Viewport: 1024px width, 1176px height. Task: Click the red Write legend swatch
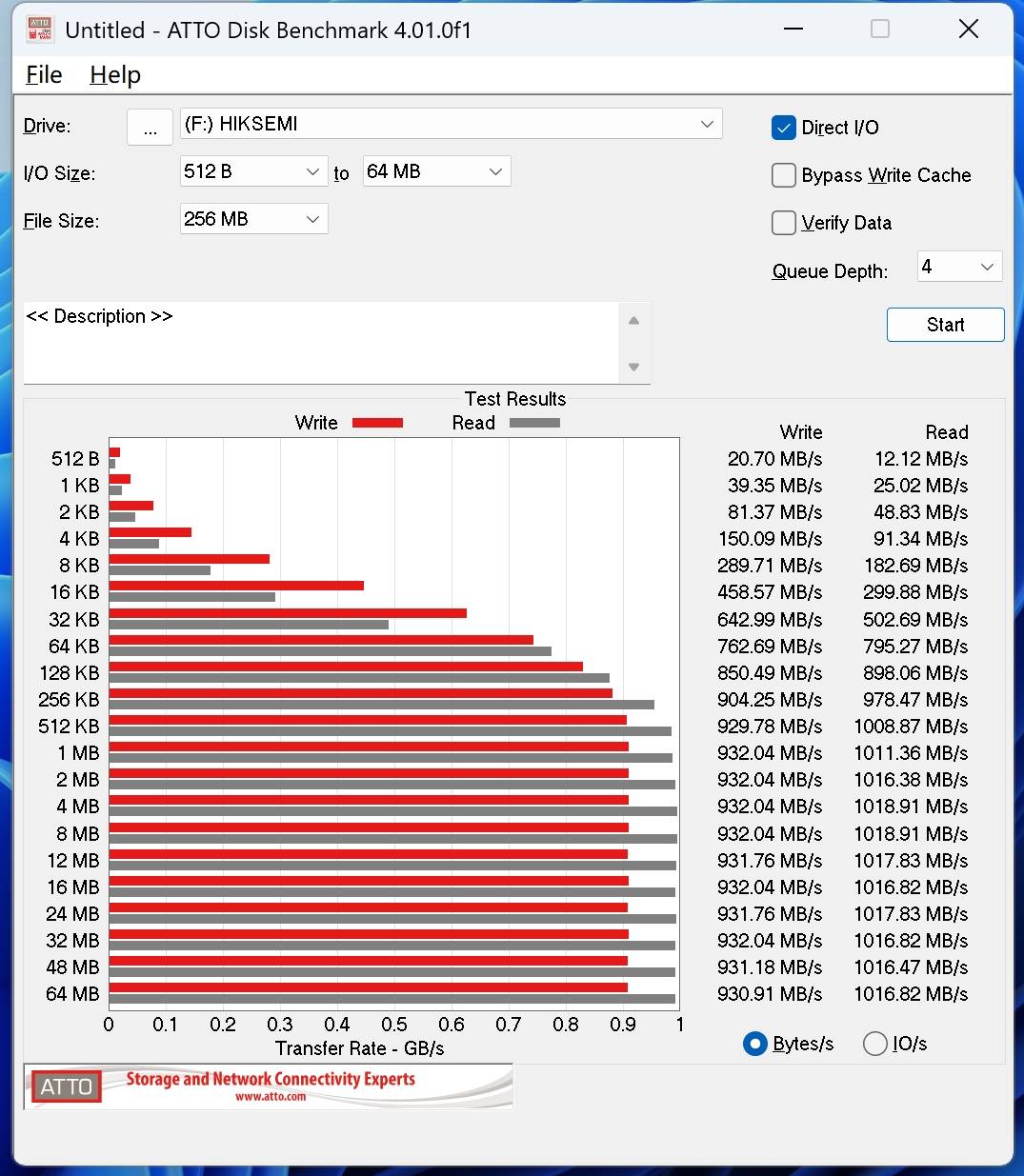[x=377, y=423]
